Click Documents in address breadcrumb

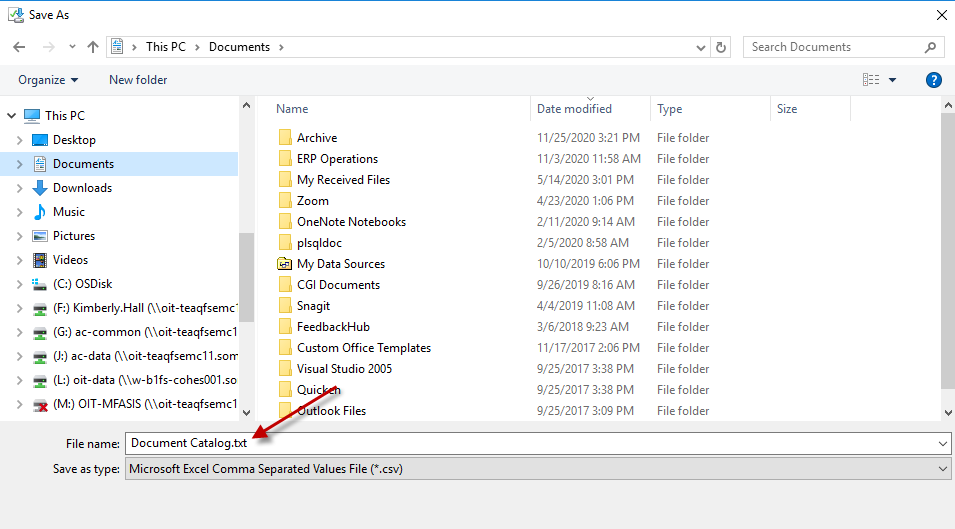tap(239, 47)
